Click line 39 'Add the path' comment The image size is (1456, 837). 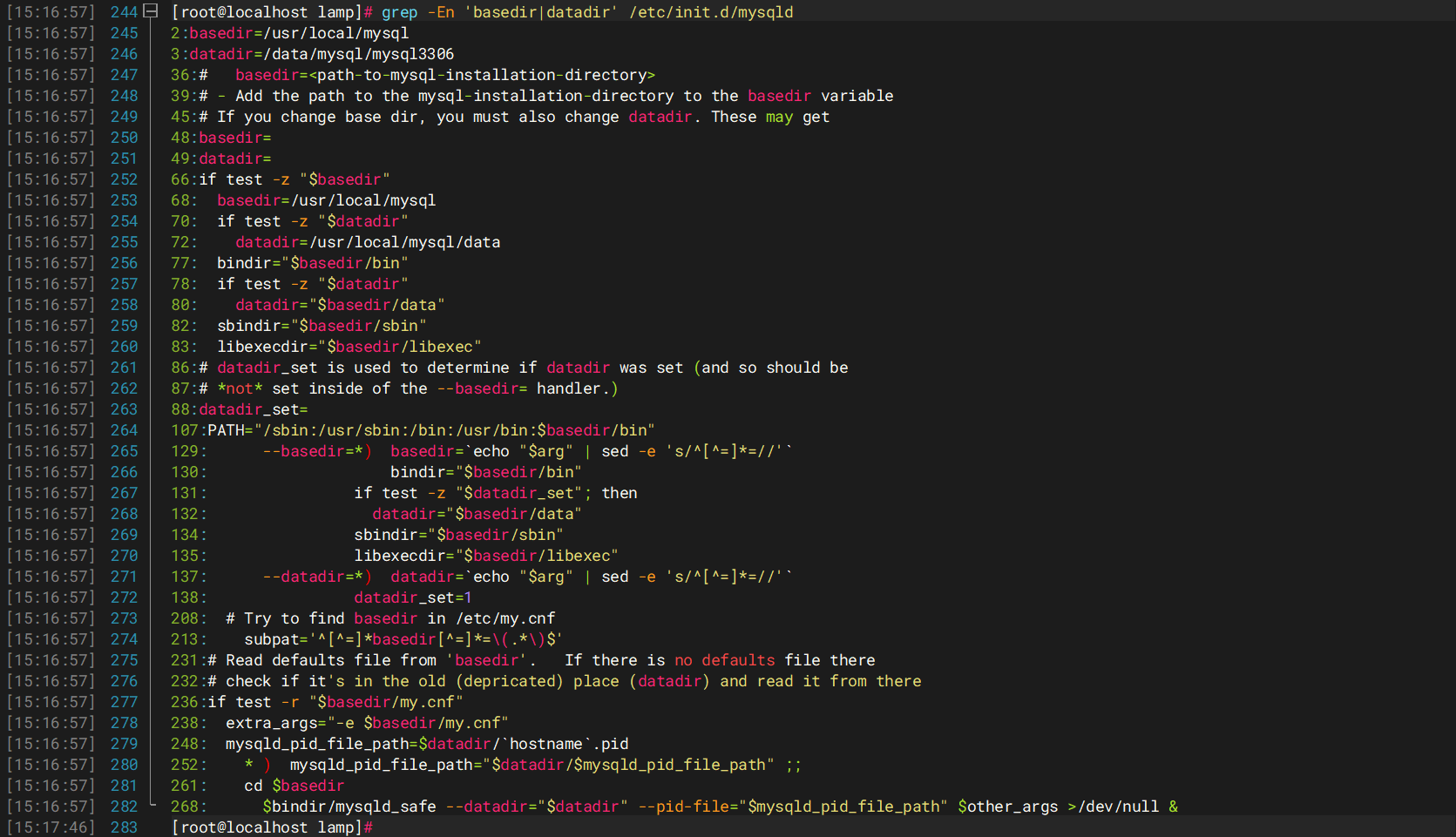tap(532, 96)
